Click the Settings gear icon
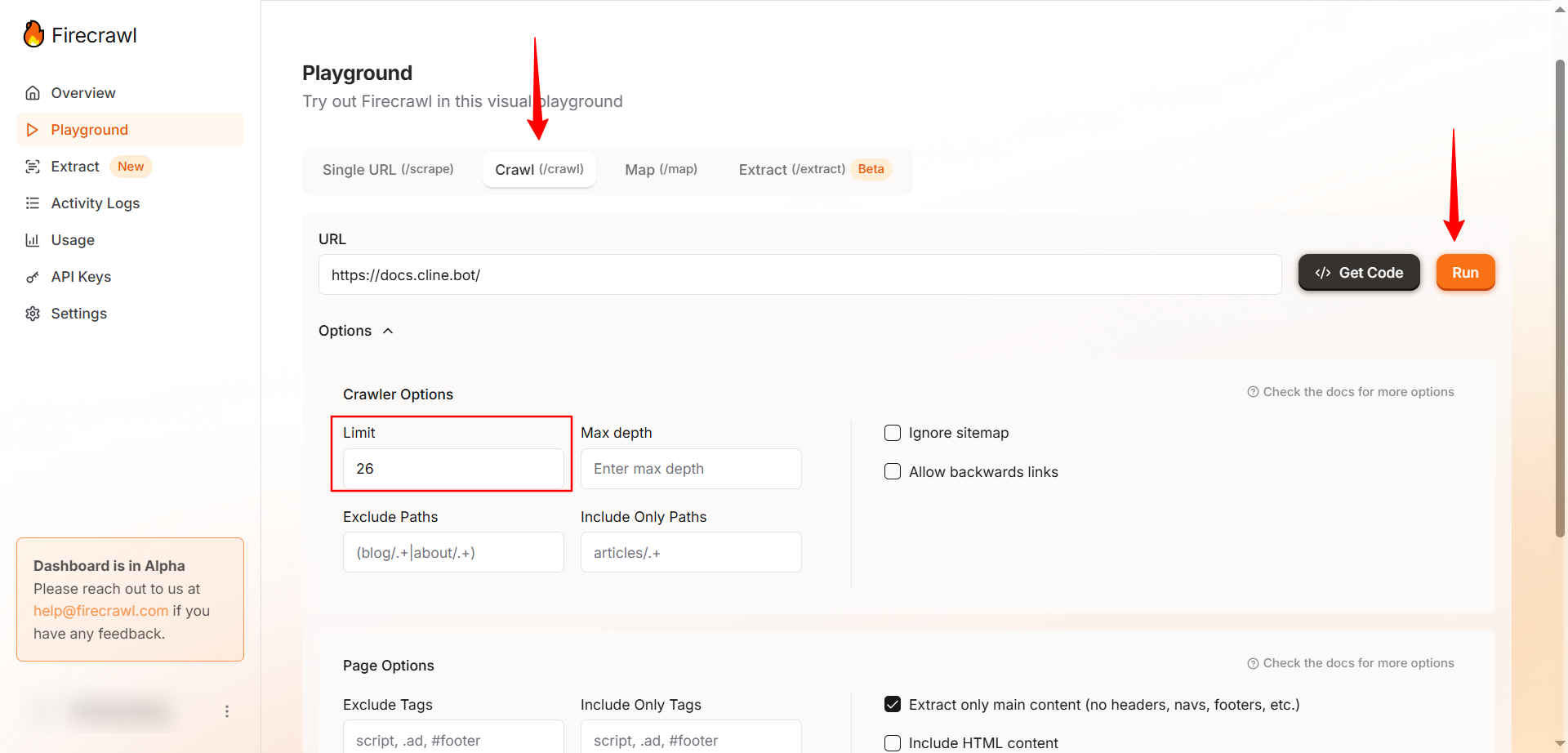This screenshot has height=753, width=1568. pos(33,314)
